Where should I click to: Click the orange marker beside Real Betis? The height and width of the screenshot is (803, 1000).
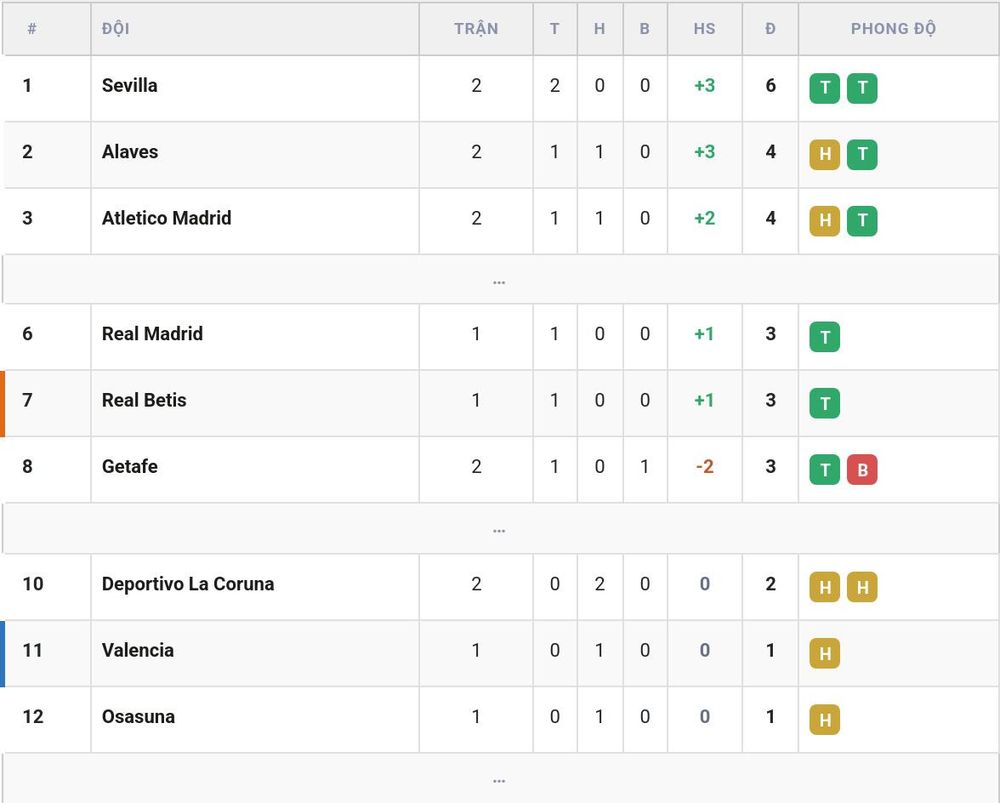point(3,404)
